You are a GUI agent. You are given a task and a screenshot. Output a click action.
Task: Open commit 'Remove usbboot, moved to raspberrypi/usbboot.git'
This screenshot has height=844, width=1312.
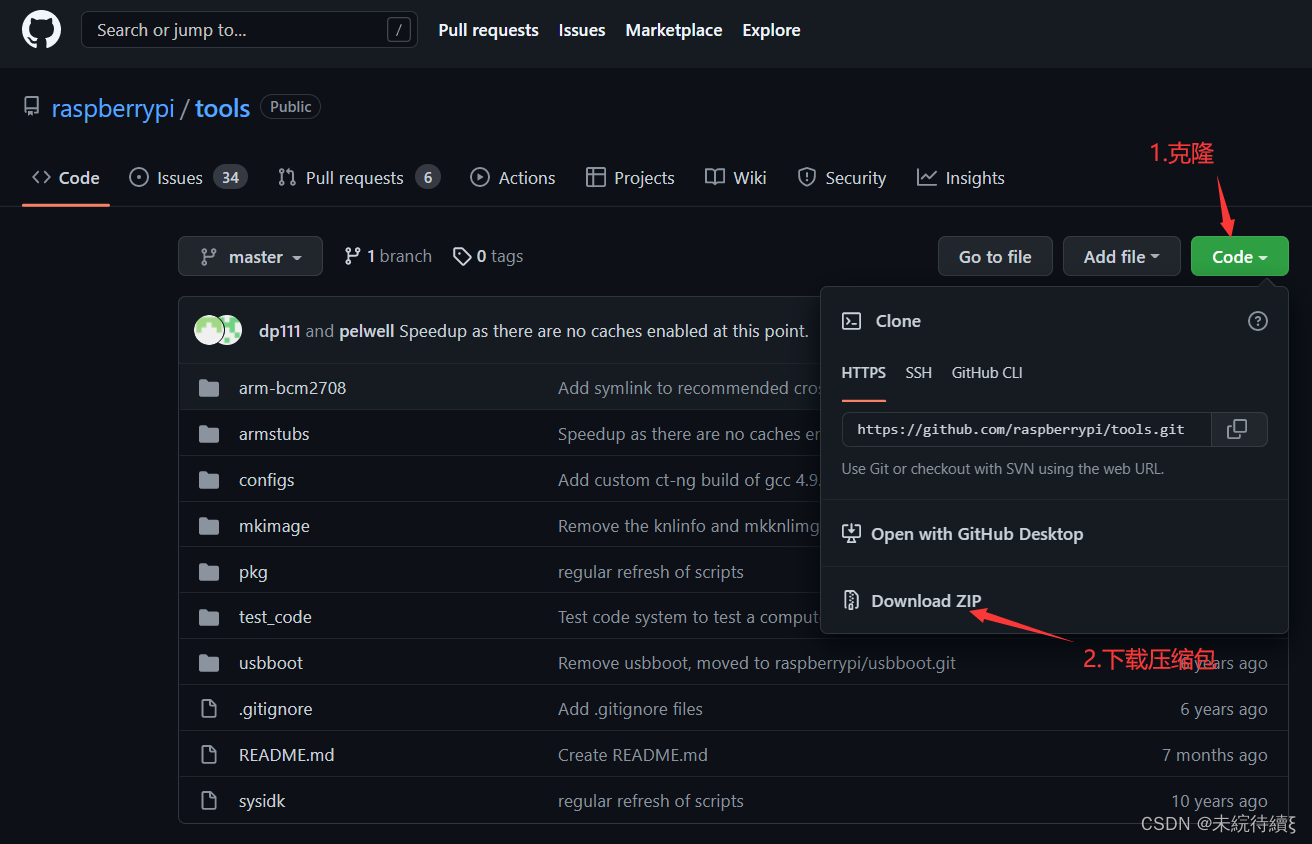point(757,663)
